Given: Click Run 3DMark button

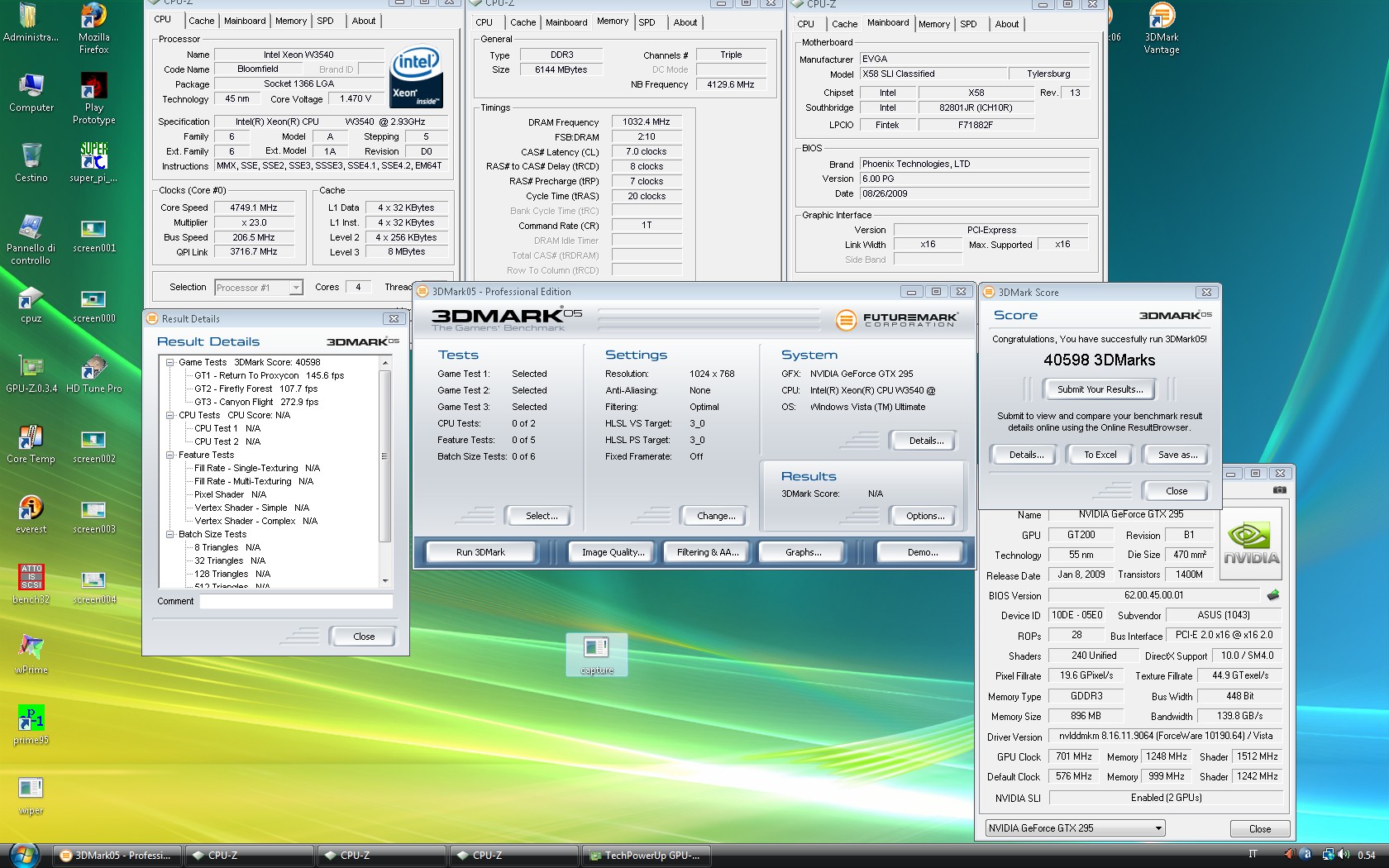Looking at the screenshot, I should (x=480, y=552).
